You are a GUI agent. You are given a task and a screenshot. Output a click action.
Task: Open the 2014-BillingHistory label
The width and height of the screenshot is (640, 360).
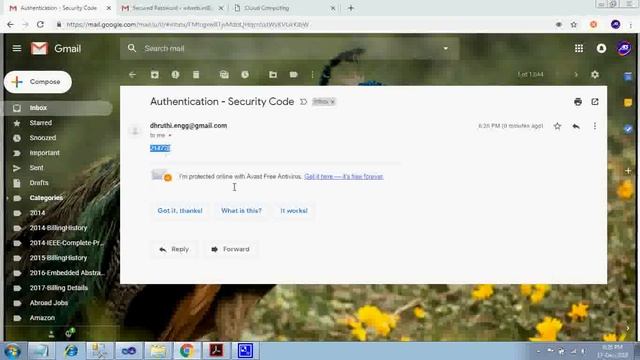coord(57,228)
